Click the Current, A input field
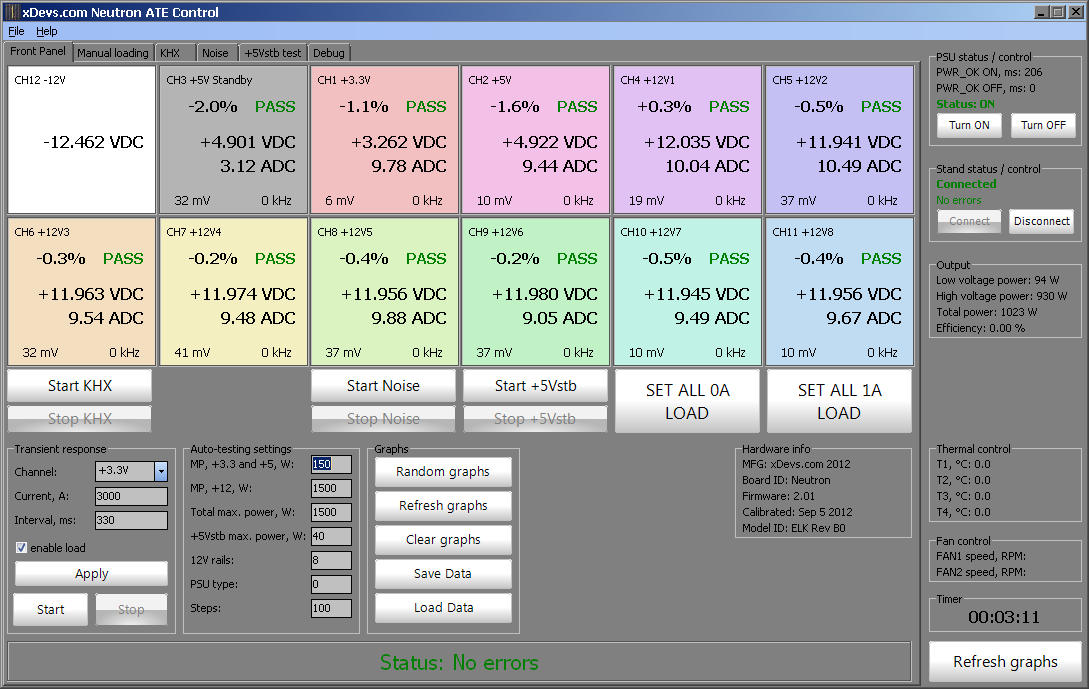 [x=131, y=496]
